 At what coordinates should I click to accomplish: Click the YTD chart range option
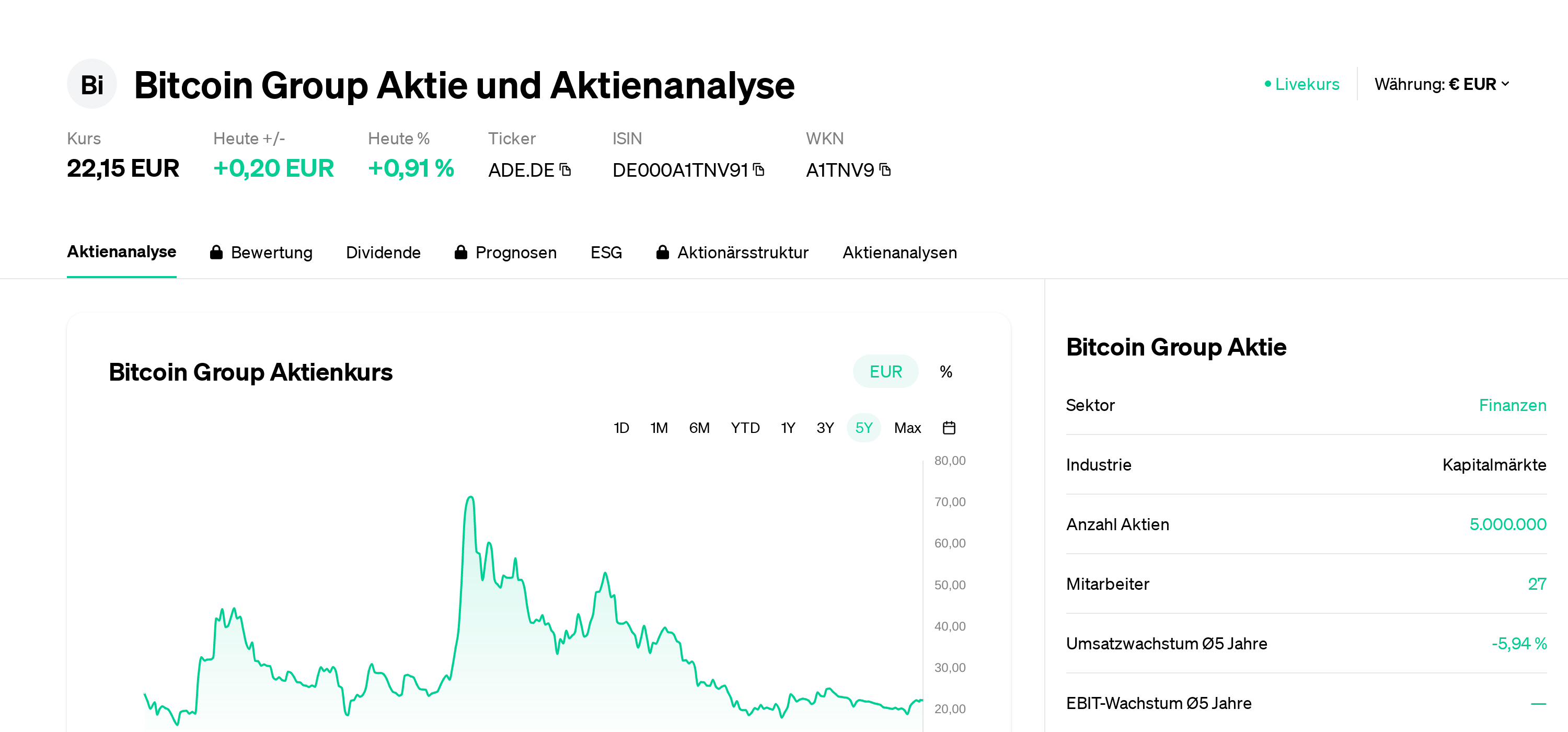(x=746, y=428)
